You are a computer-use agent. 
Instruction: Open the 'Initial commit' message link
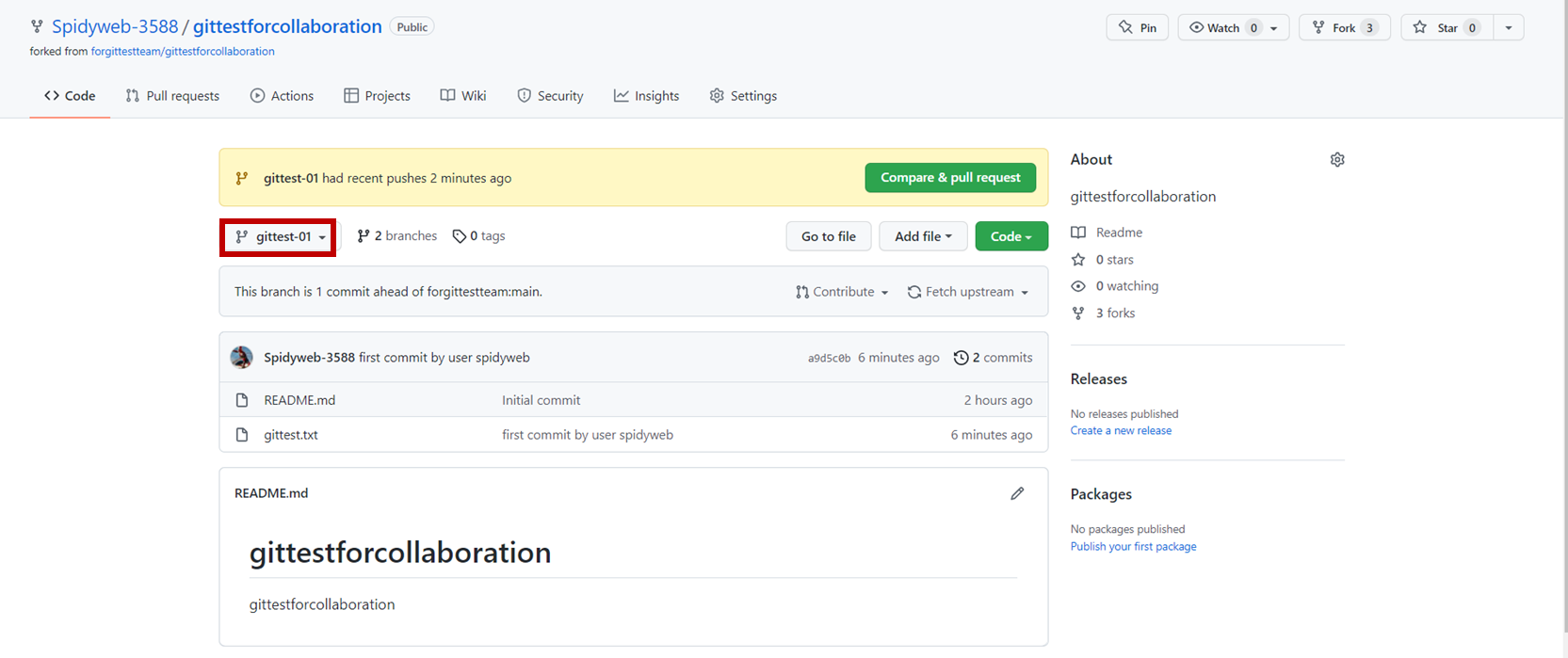(x=541, y=400)
